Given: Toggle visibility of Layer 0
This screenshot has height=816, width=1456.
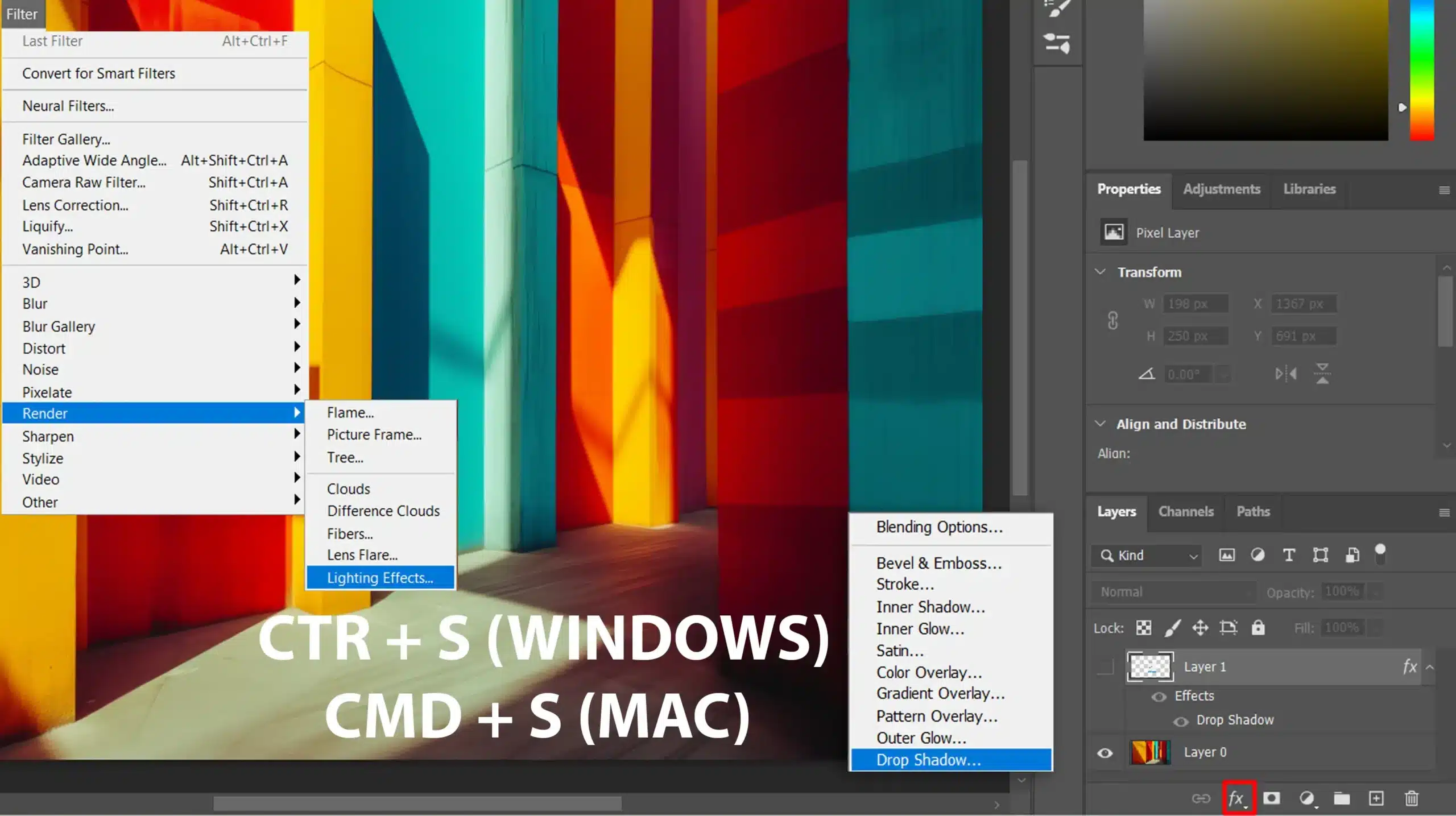Looking at the screenshot, I should point(1105,753).
